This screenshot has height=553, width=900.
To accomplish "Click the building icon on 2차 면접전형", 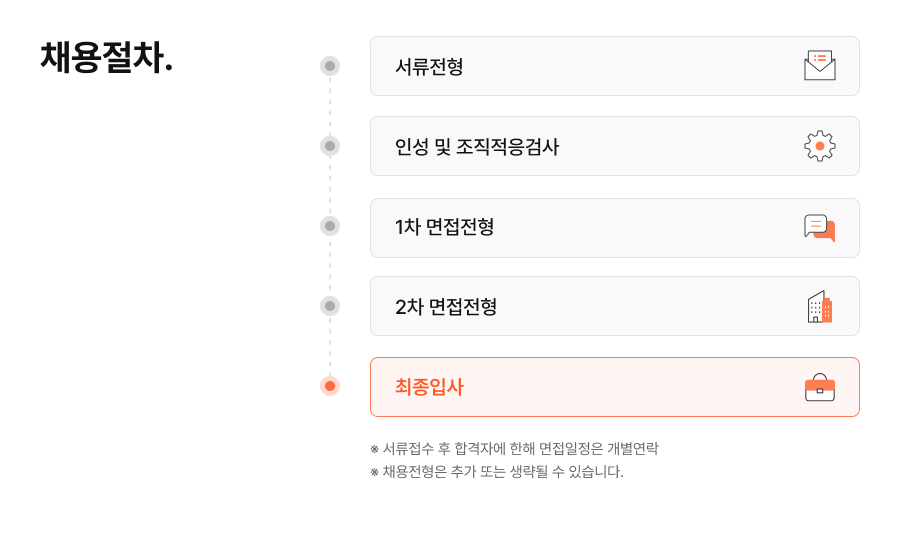I will [x=819, y=307].
